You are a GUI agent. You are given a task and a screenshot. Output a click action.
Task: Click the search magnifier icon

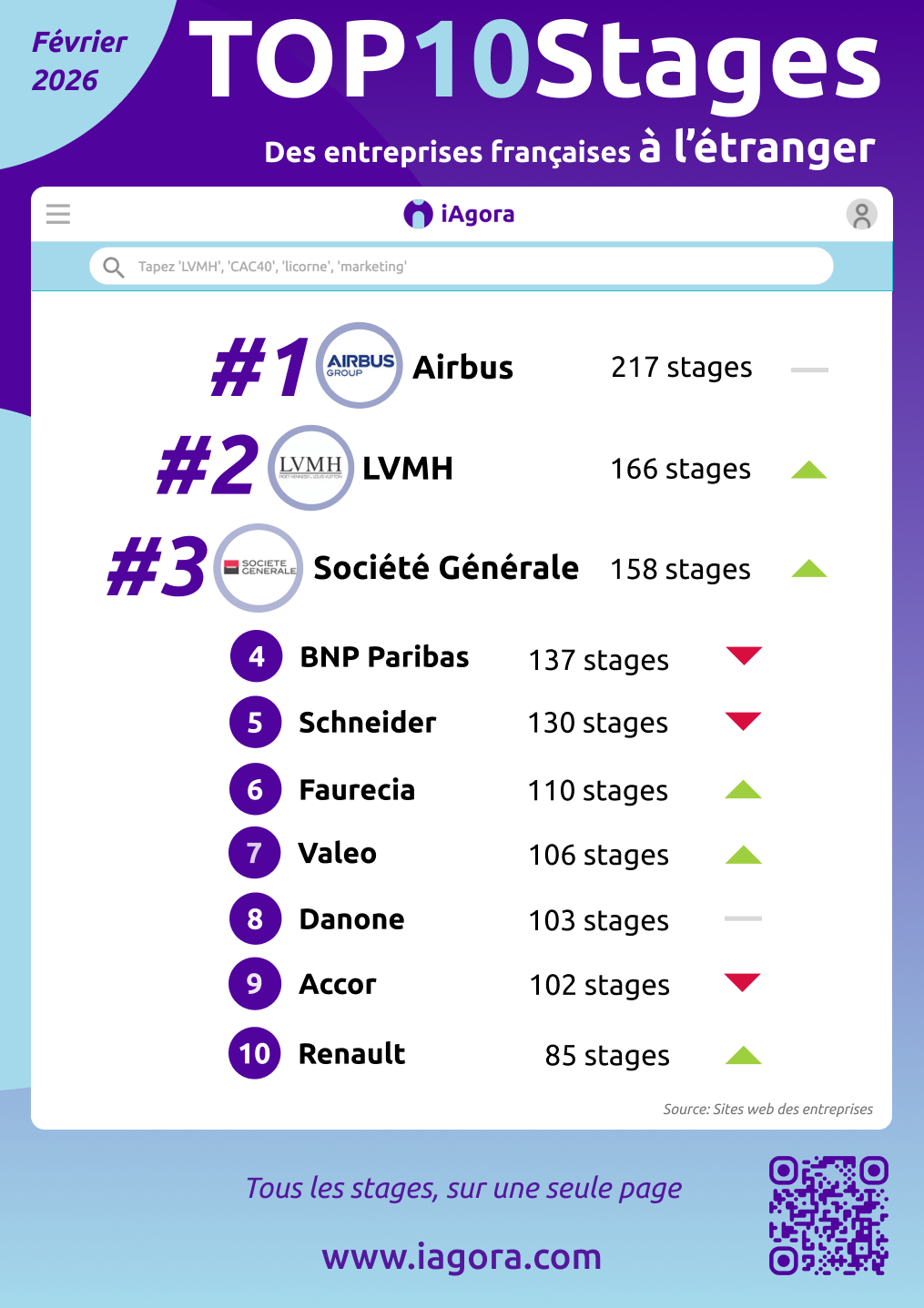tap(114, 267)
